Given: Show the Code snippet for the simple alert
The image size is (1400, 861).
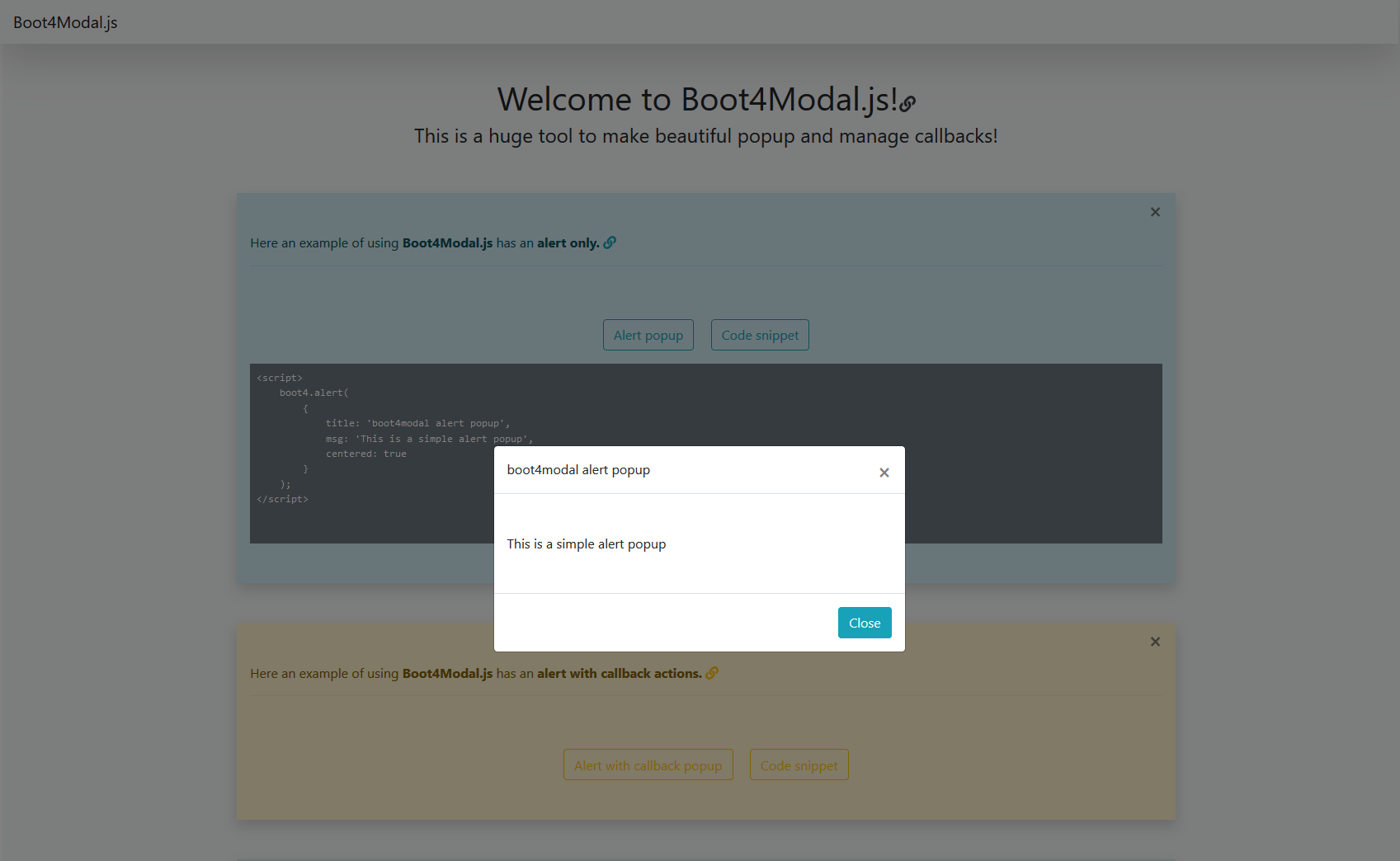Looking at the screenshot, I should click(759, 334).
